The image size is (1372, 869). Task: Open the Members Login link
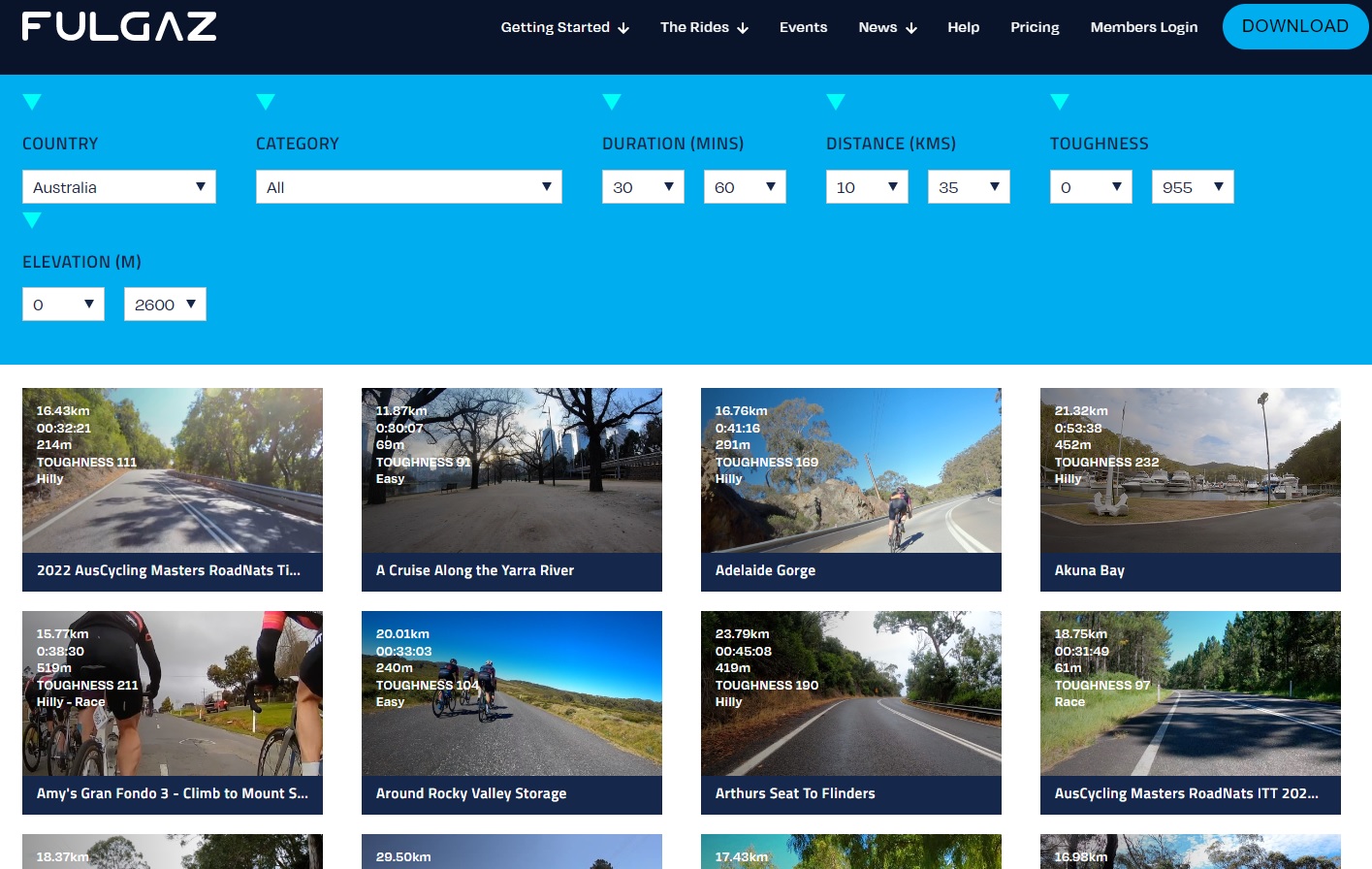point(1143,27)
